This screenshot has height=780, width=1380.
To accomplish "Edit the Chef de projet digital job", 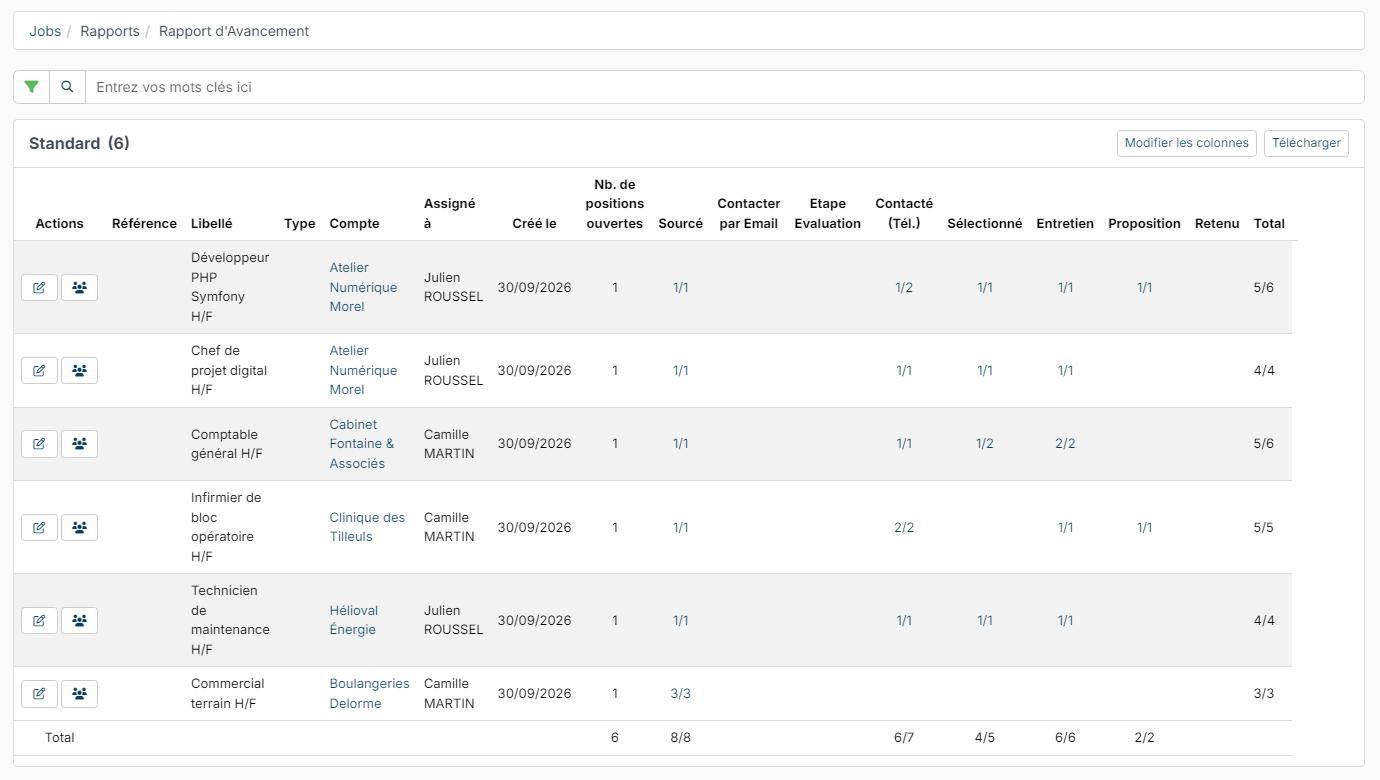I will 39,371.
